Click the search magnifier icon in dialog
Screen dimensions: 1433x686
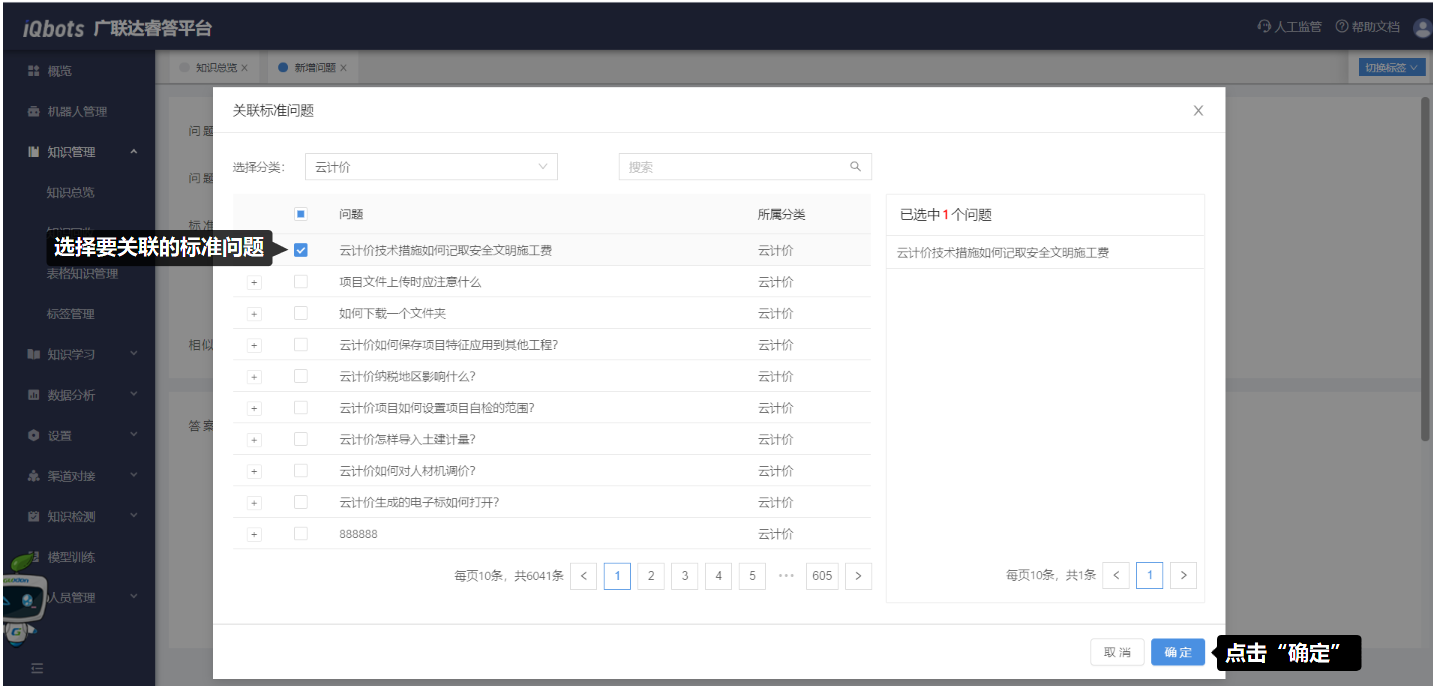point(855,167)
